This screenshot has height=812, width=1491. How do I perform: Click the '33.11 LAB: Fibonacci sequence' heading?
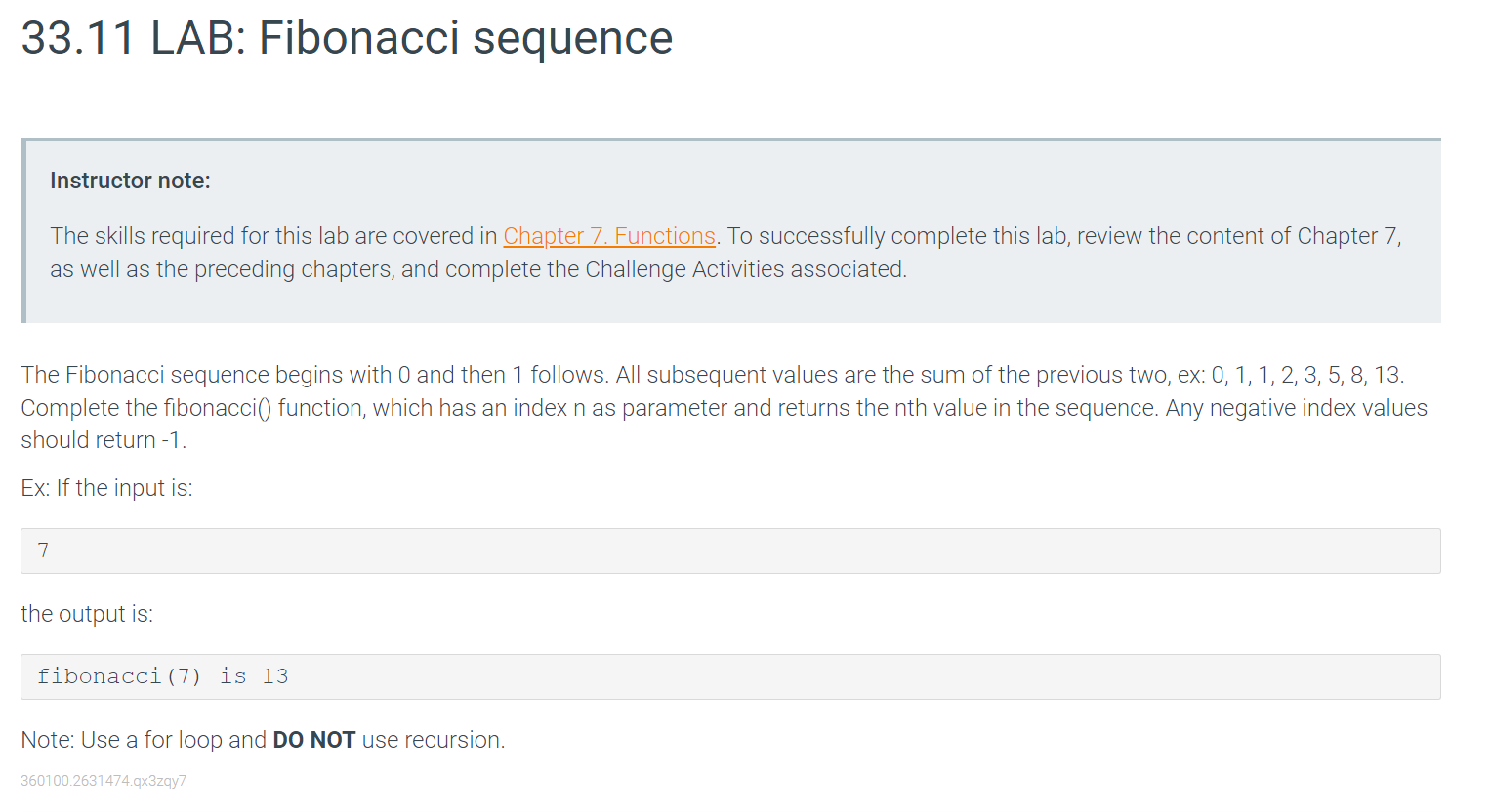(x=347, y=38)
